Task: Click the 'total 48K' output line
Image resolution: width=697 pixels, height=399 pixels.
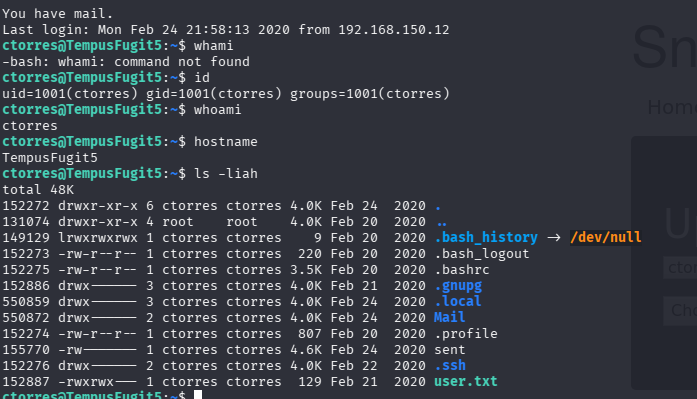Action: [38, 190]
